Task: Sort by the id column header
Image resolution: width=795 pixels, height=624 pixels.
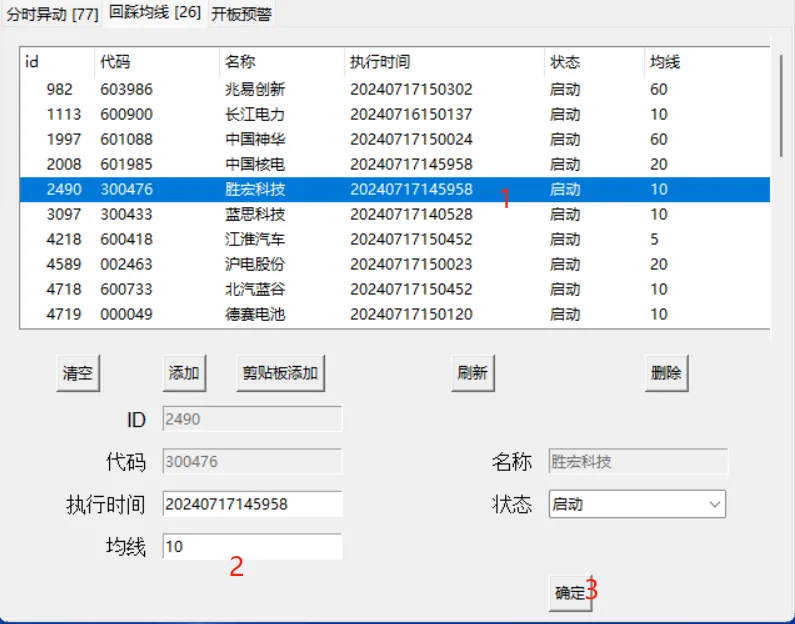Action: pyautogui.click(x=57, y=62)
